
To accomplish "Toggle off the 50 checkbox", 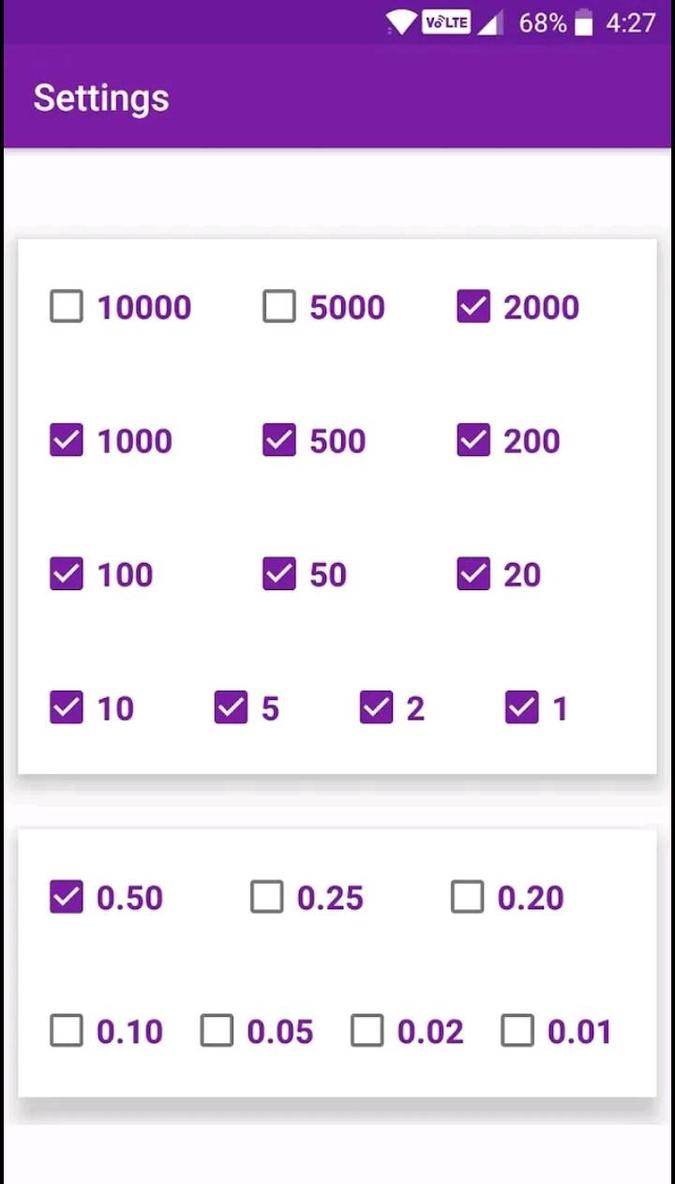I will coord(278,574).
